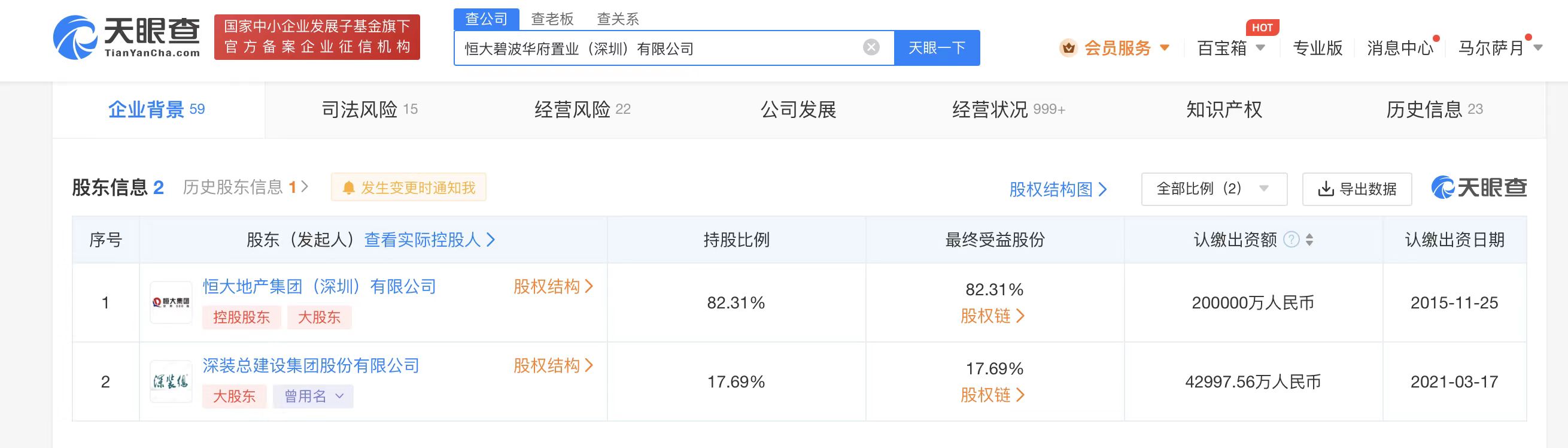Expand 历史股东信息 1 section
Screen dimensions: 1568x448
(x=245, y=187)
